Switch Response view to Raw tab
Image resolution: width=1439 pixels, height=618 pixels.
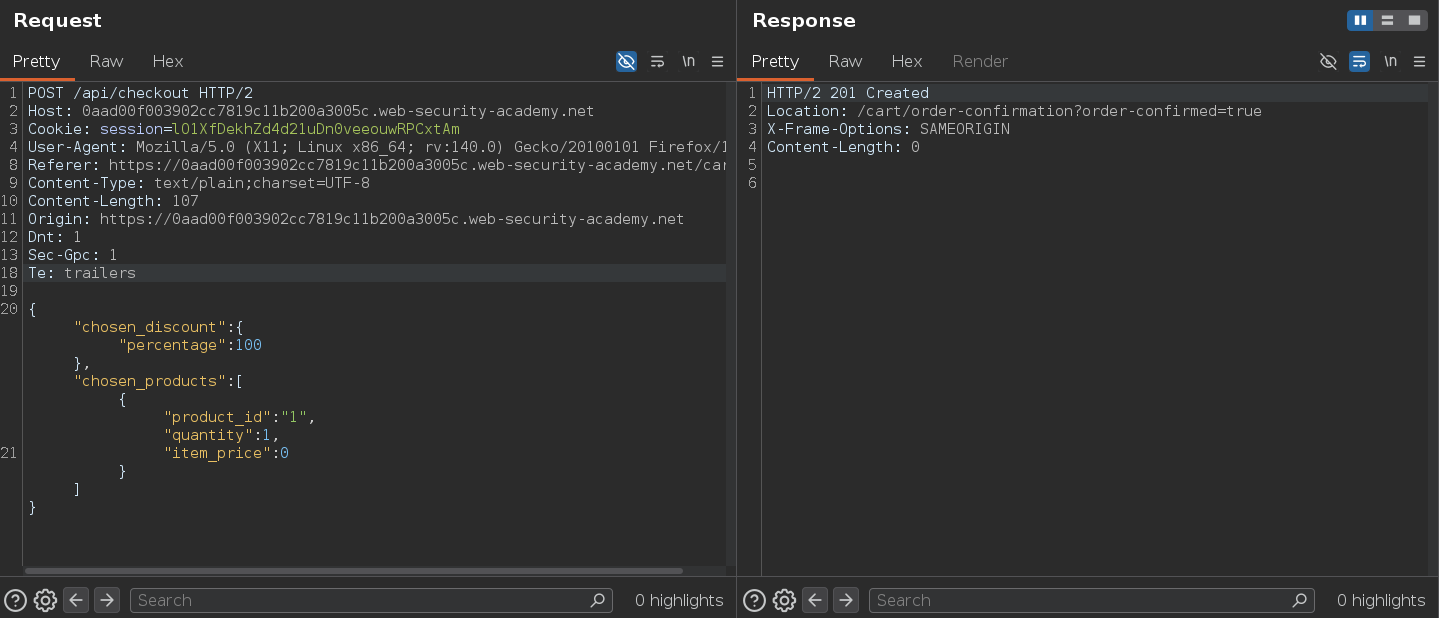click(x=845, y=61)
